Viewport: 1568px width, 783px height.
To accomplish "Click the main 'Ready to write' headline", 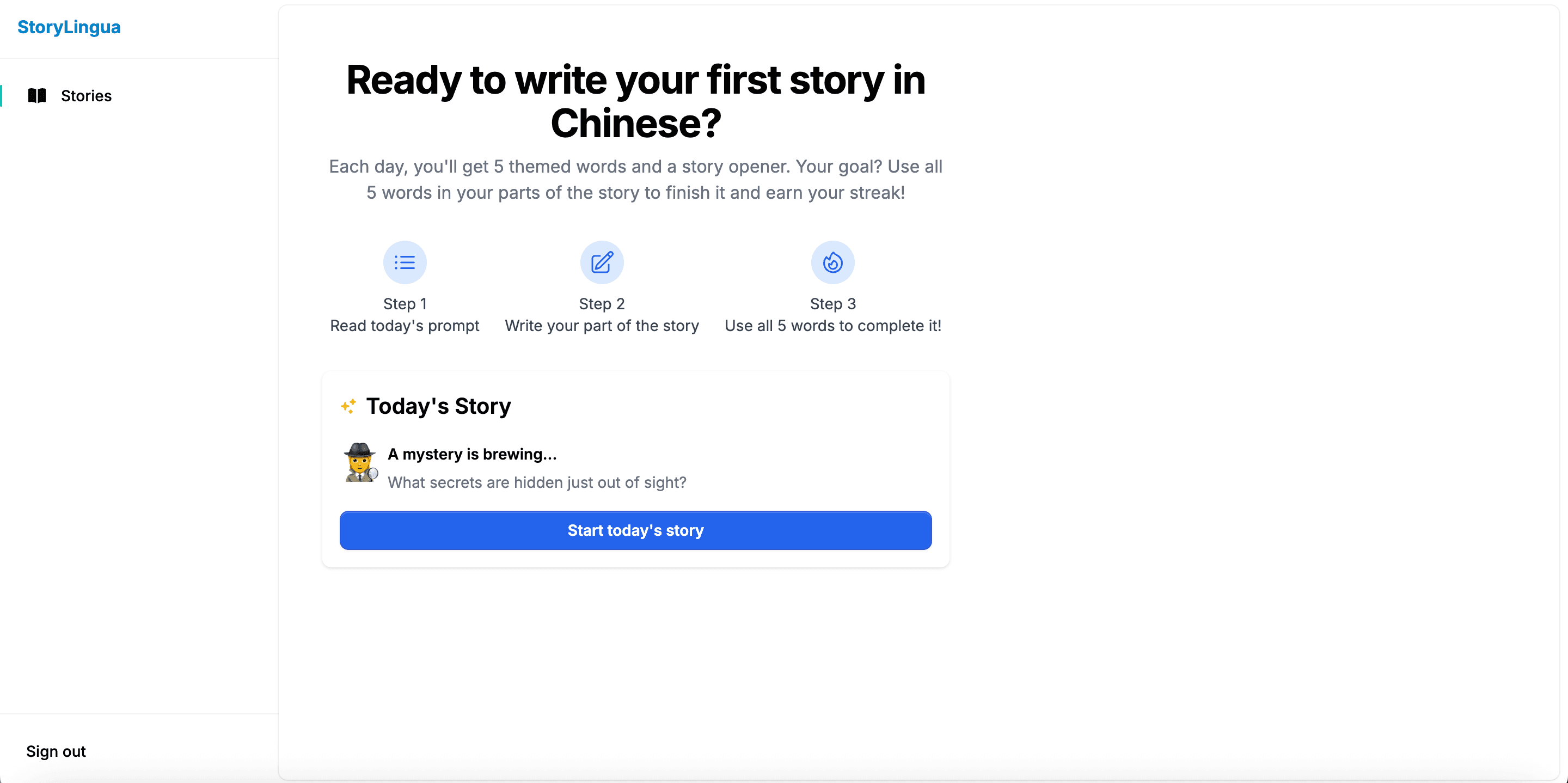I will click(635, 101).
